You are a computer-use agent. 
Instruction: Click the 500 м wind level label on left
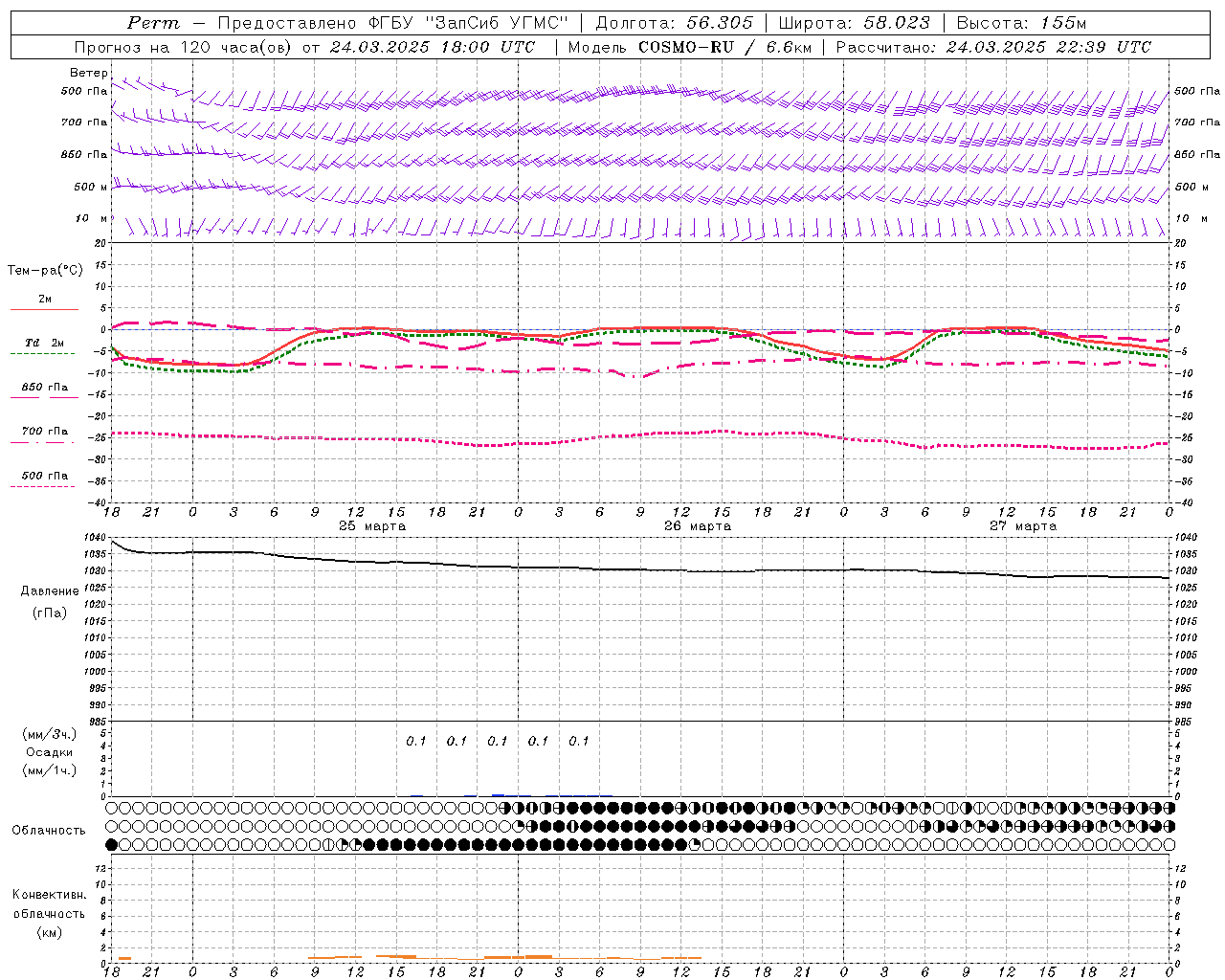point(92,187)
